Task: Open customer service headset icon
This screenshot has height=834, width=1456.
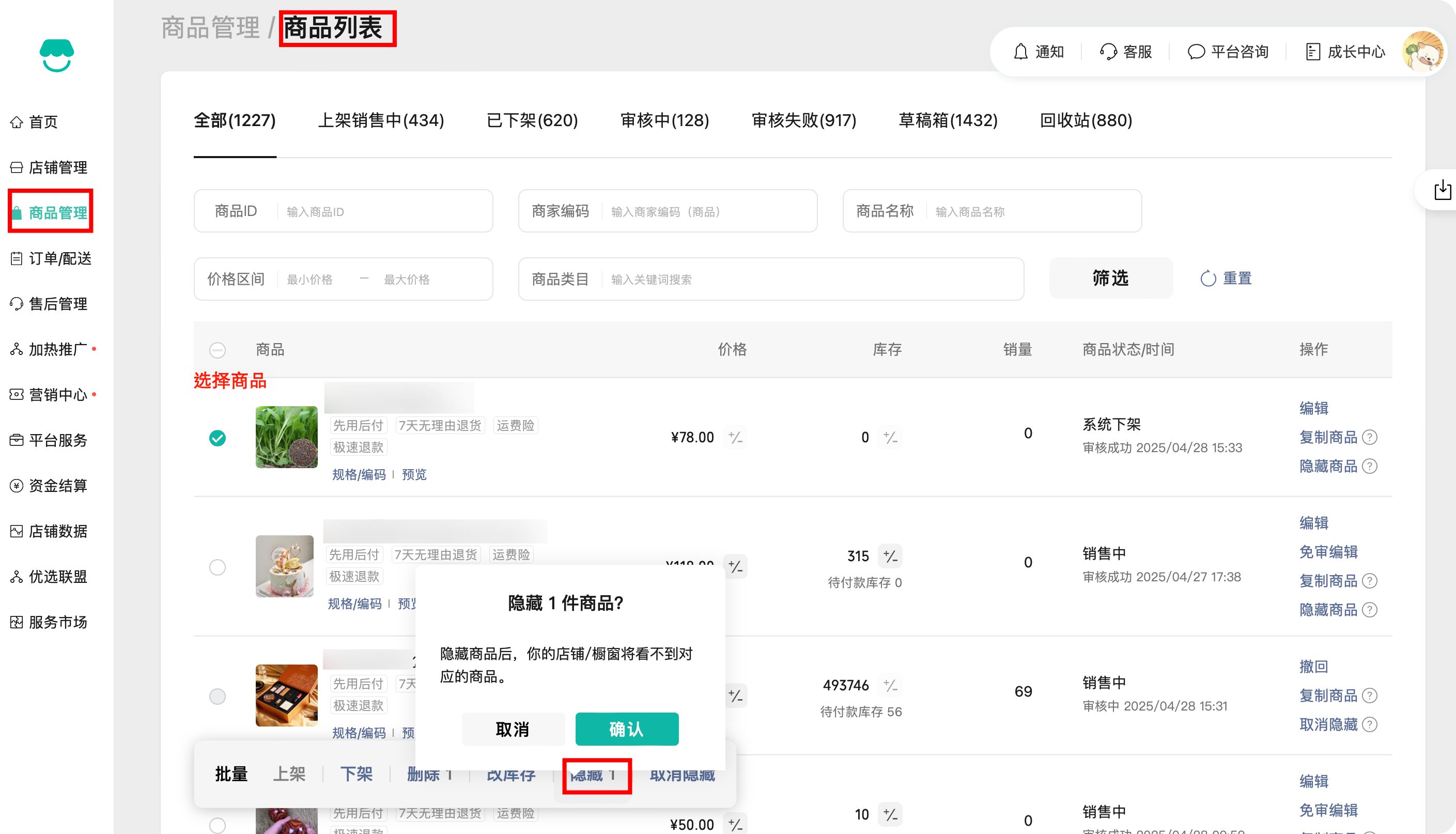Action: point(1108,52)
